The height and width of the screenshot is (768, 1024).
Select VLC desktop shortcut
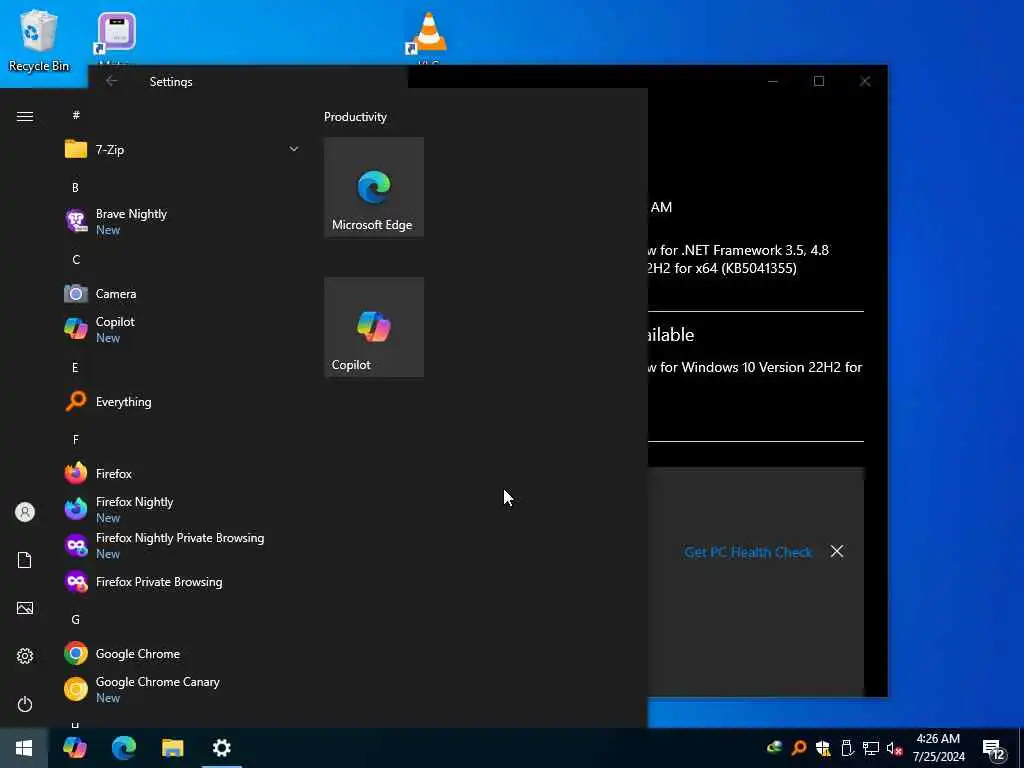429,37
